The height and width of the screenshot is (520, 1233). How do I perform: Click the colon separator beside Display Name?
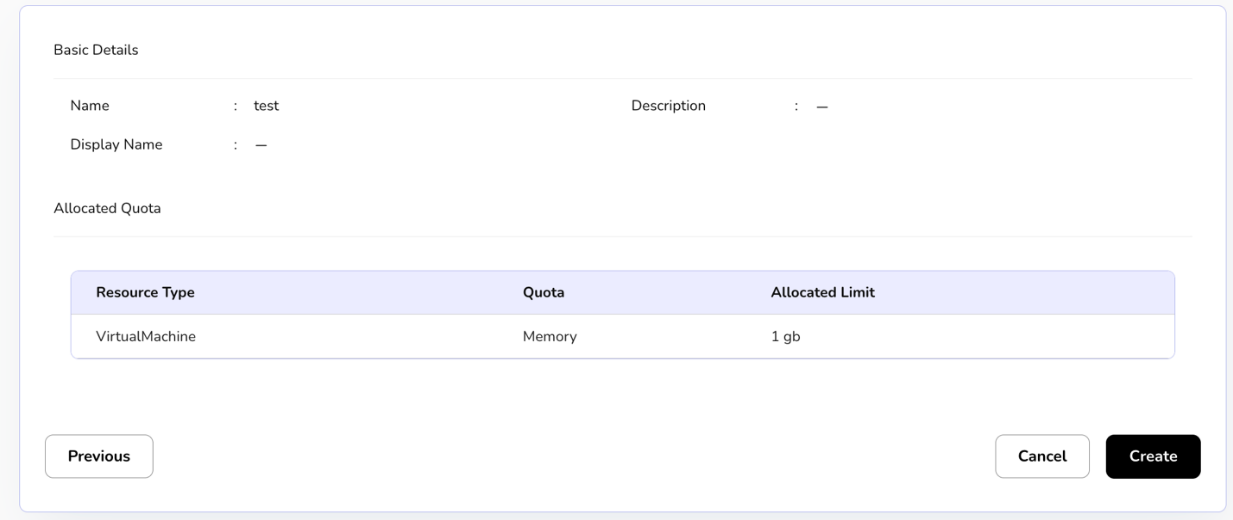coord(235,145)
